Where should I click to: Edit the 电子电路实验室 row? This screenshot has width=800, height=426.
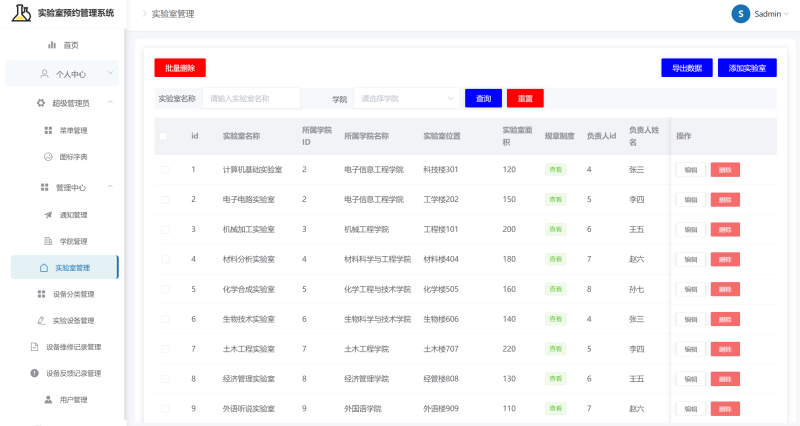coord(691,199)
